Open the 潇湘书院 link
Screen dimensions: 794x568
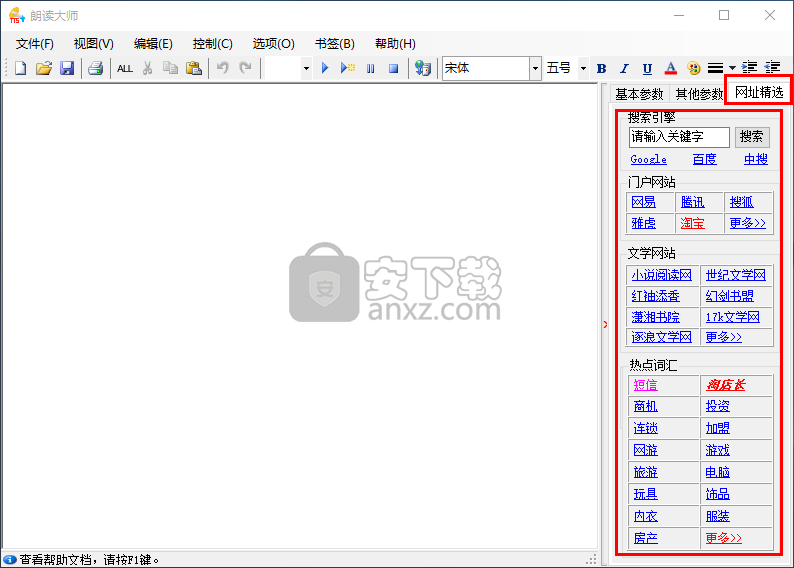click(x=656, y=317)
